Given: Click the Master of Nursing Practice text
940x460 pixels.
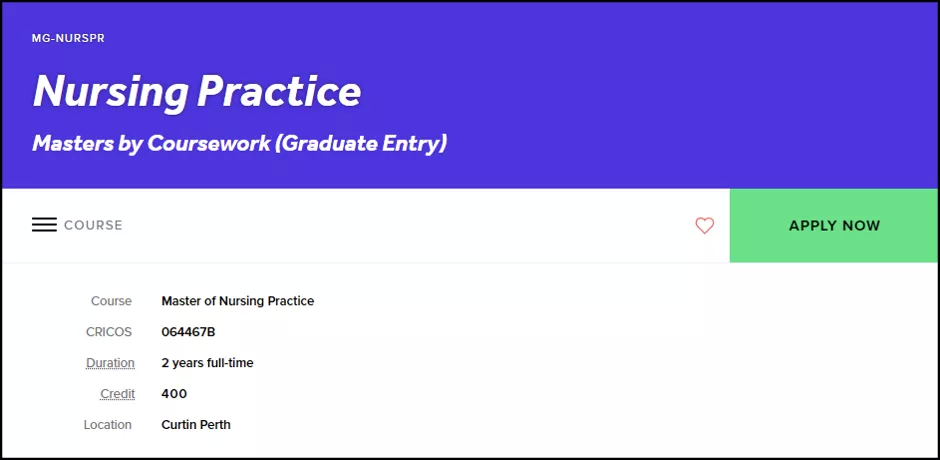Looking at the screenshot, I should click(237, 301).
